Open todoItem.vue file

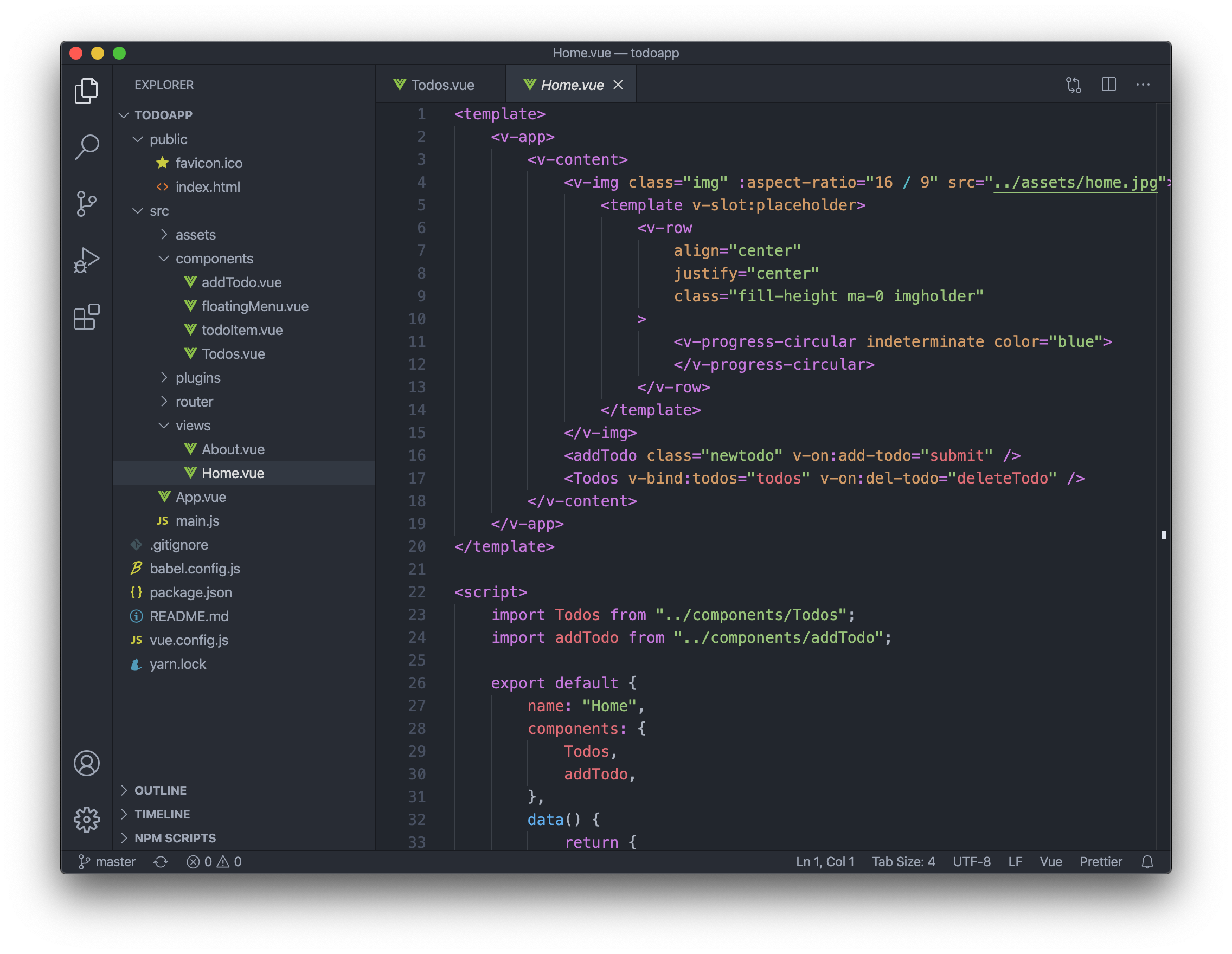point(243,330)
